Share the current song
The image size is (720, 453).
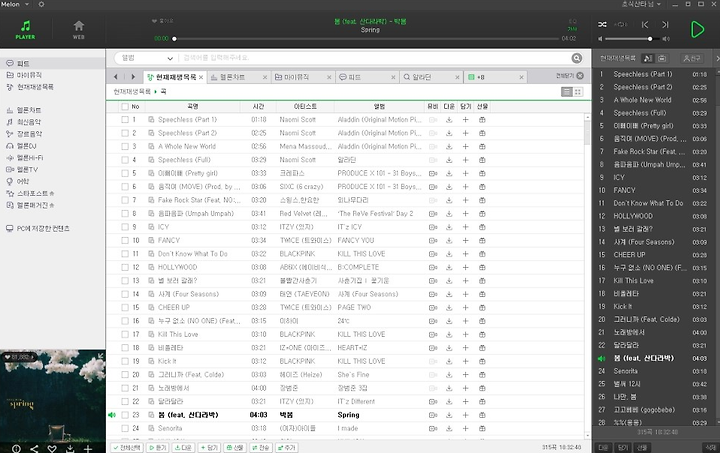(34, 448)
